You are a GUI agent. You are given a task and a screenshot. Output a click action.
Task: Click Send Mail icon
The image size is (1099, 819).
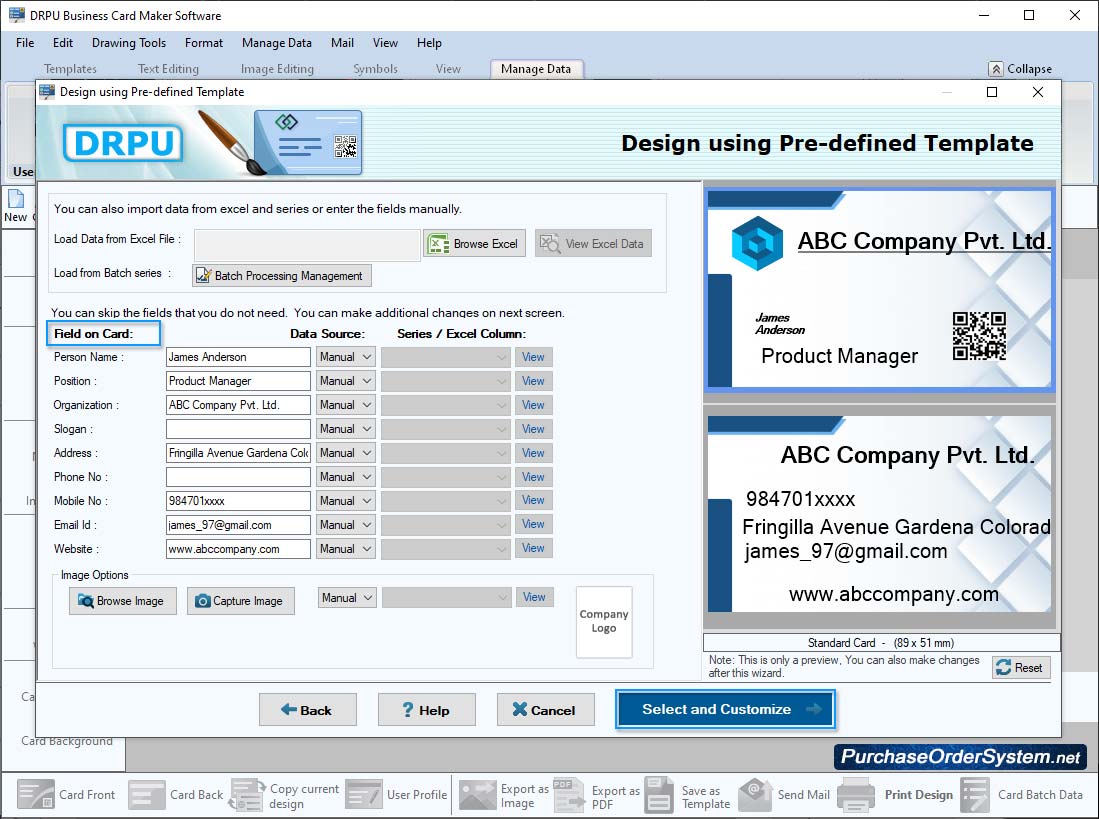755,794
